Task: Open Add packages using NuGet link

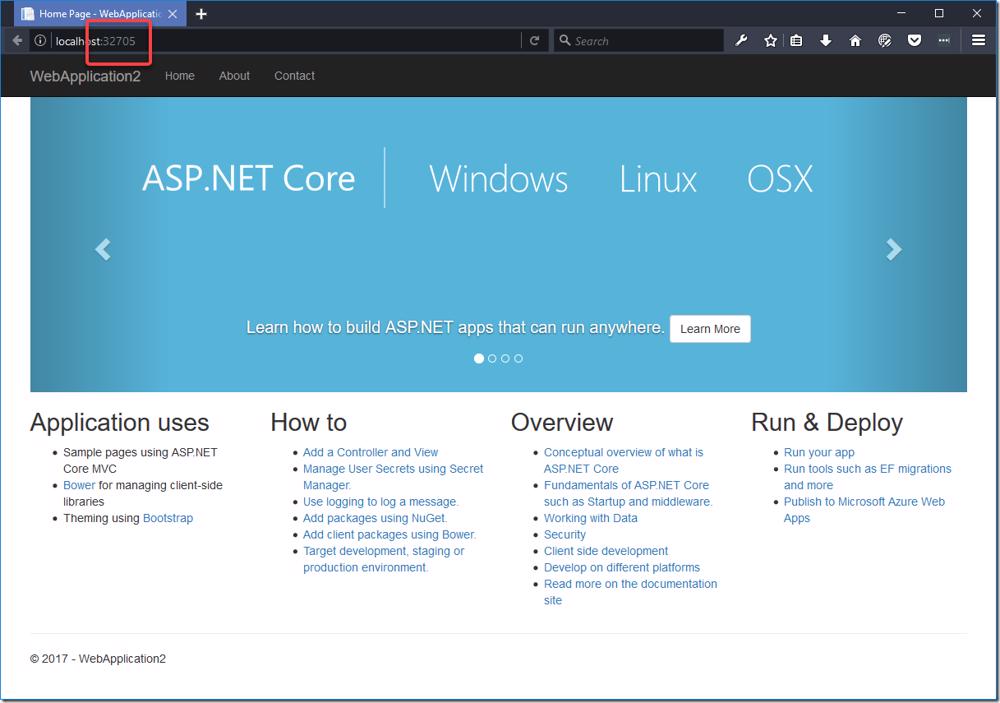Action: 375,518
